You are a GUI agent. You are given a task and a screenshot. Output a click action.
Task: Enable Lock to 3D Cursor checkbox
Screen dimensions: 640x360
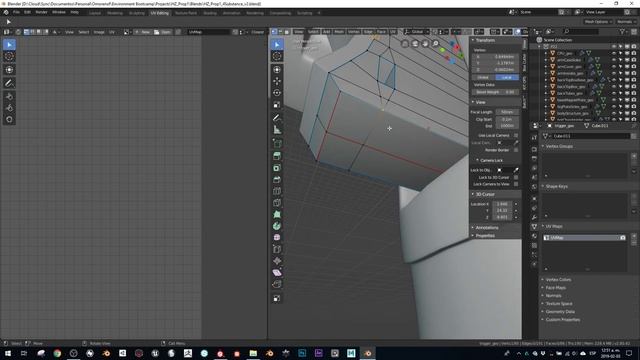(x=516, y=178)
